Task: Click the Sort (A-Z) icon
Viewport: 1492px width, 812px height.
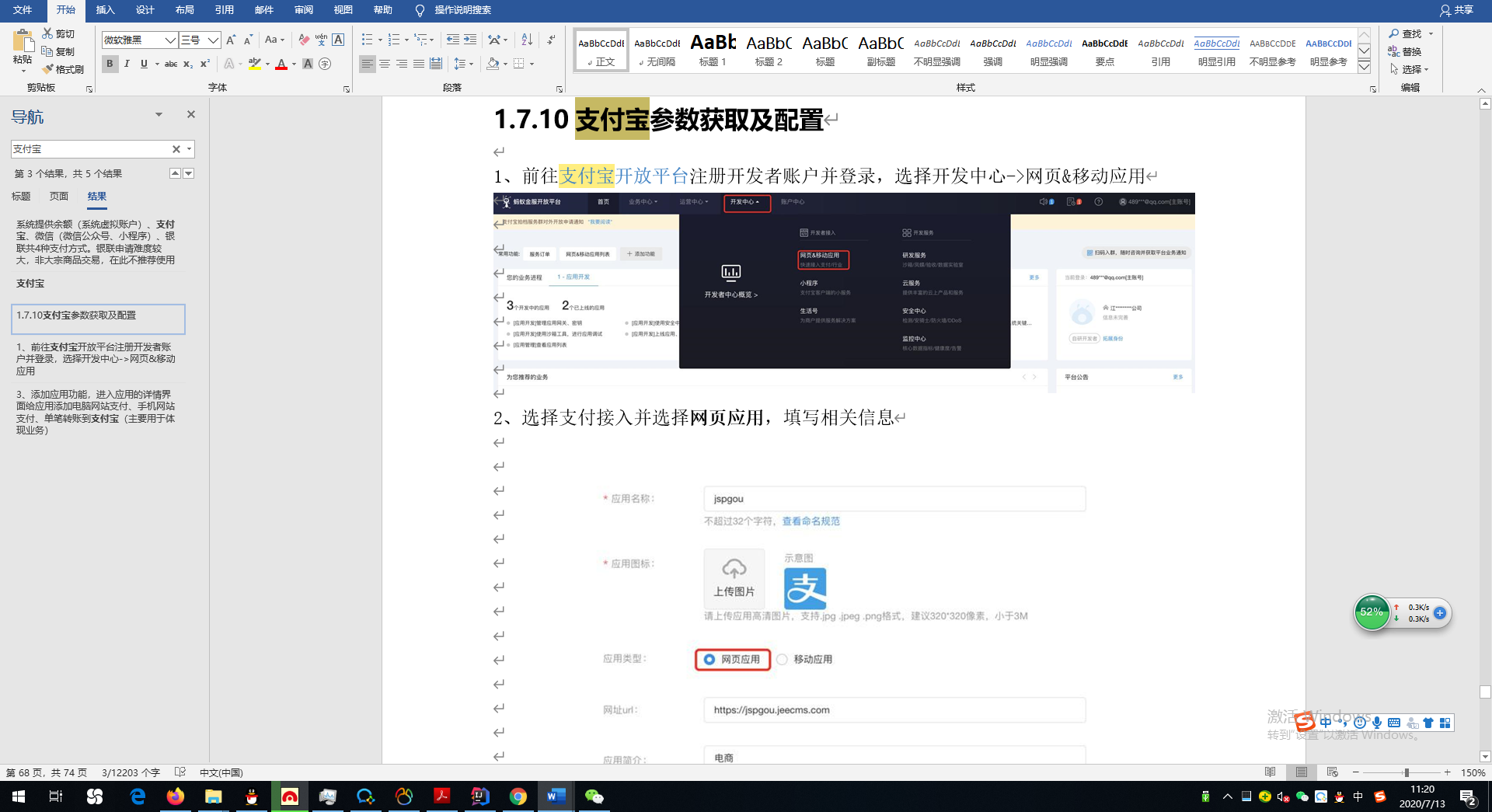Action: pyautogui.click(x=527, y=40)
